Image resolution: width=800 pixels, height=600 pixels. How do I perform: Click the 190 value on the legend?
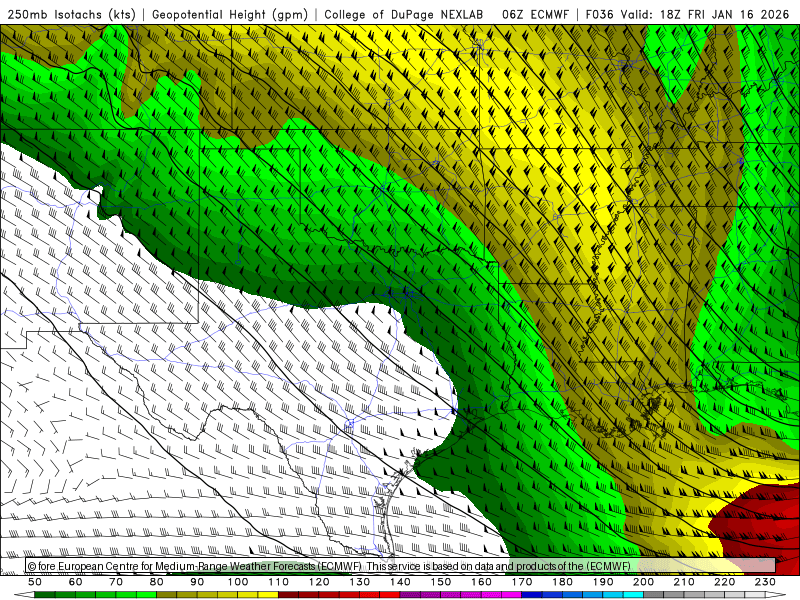tap(603, 582)
